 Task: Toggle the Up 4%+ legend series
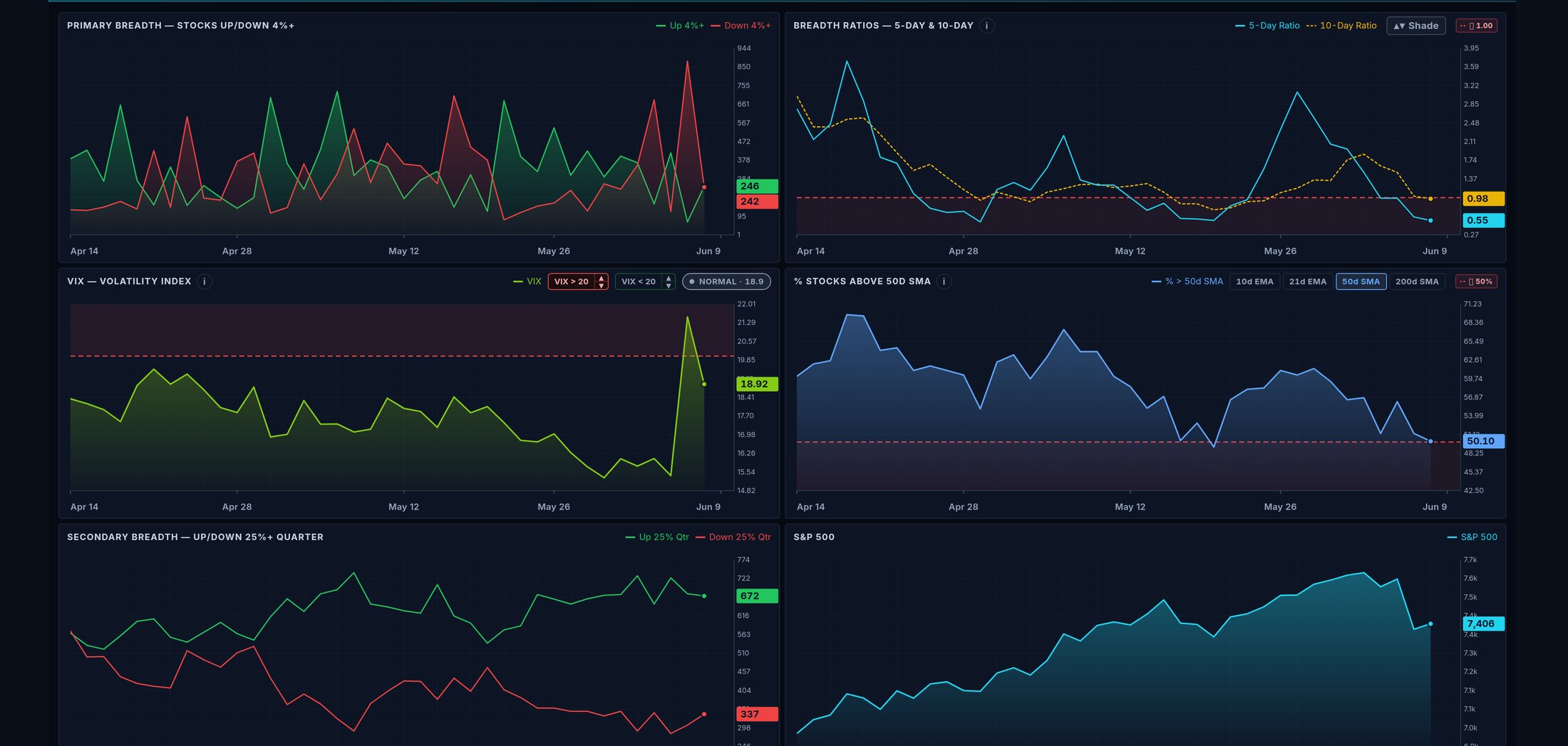[x=680, y=26]
